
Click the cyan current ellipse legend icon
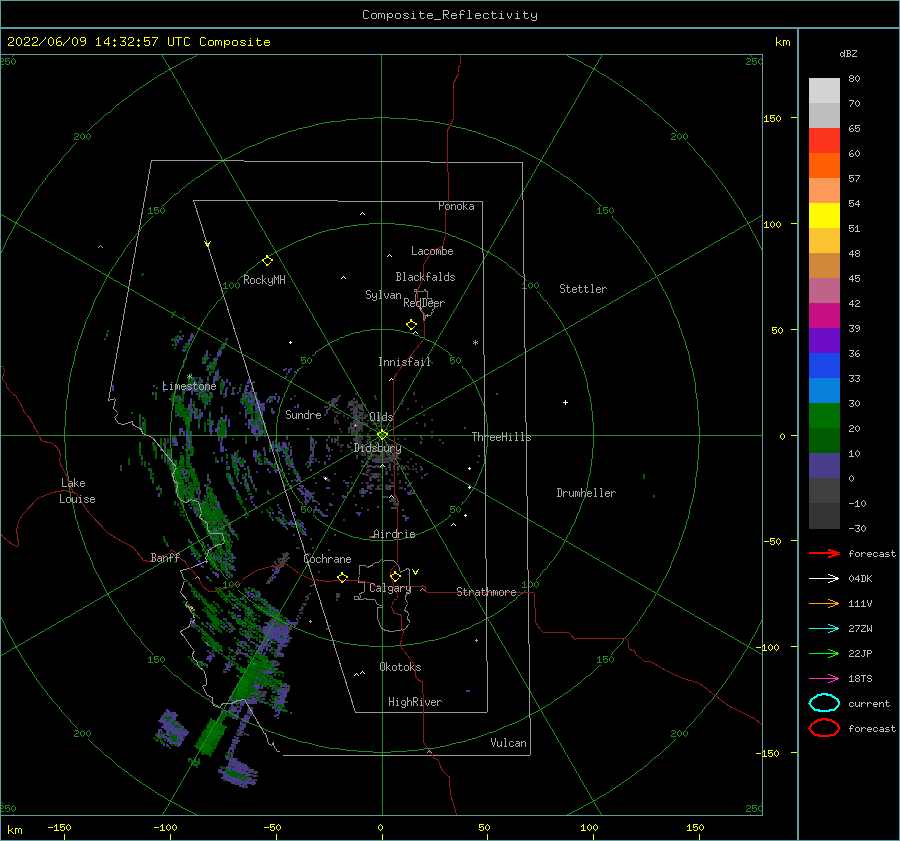[x=824, y=703]
